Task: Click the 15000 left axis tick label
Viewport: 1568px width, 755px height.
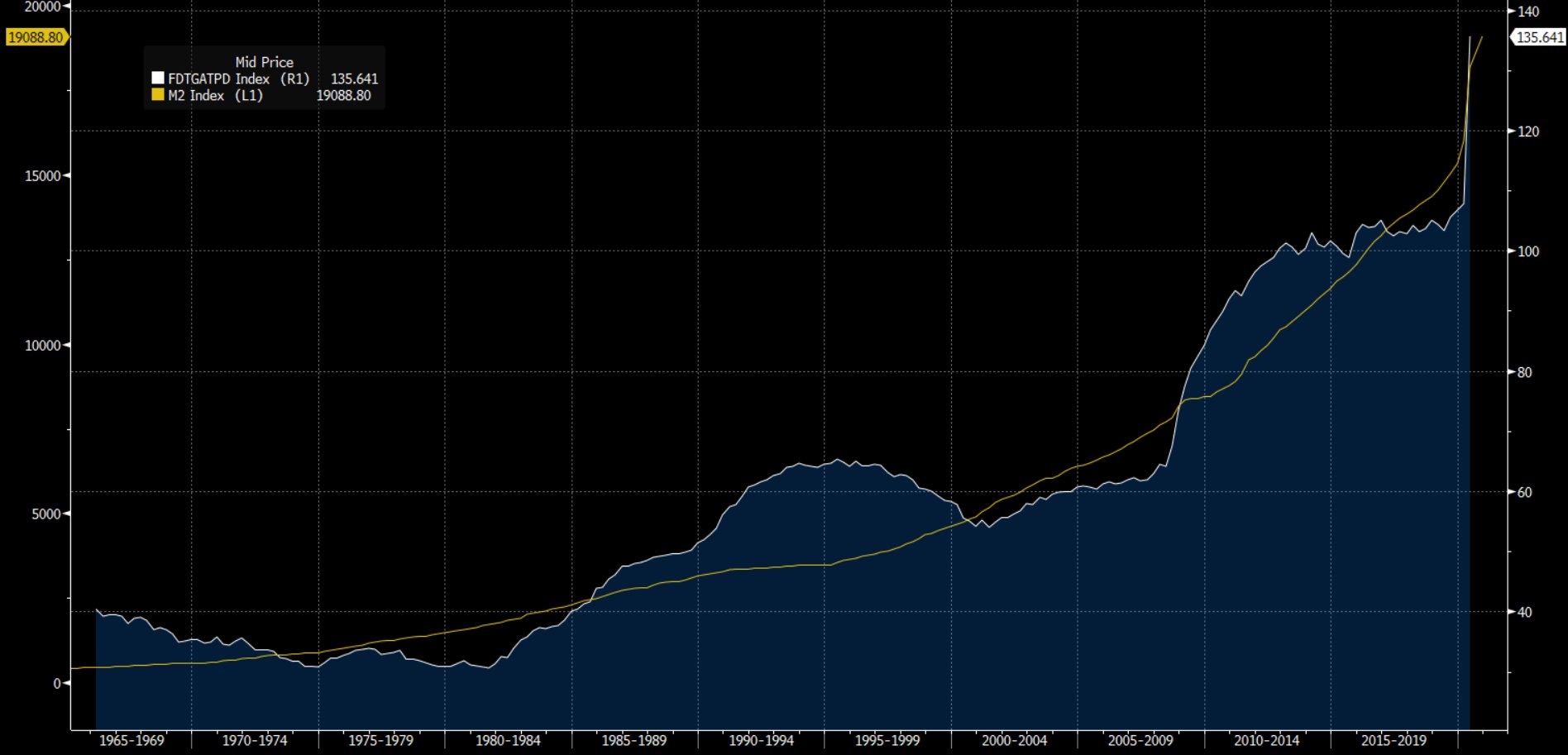Action: [42, 176]
